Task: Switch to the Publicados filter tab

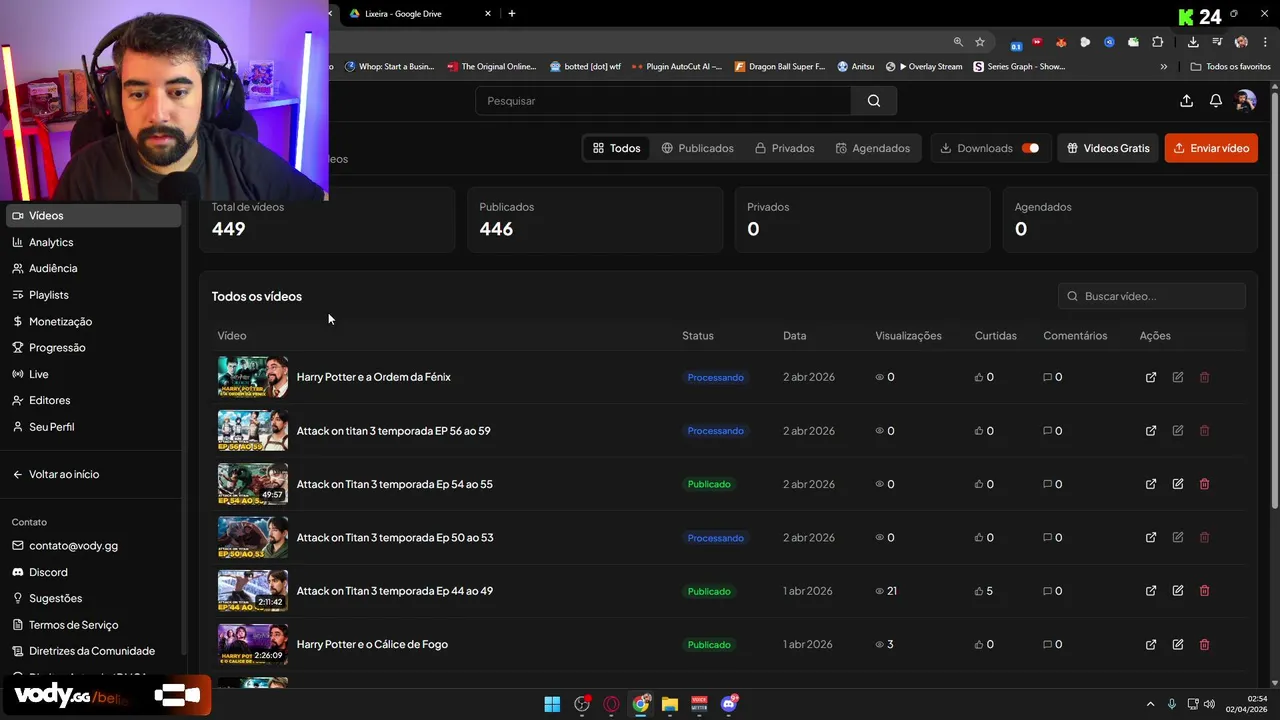Action: [x=697, y=148]
